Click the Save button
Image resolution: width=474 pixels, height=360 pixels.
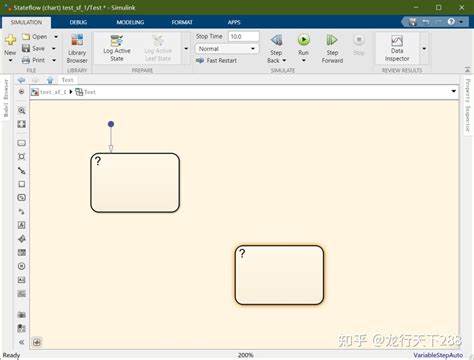(x=33, y=48)
